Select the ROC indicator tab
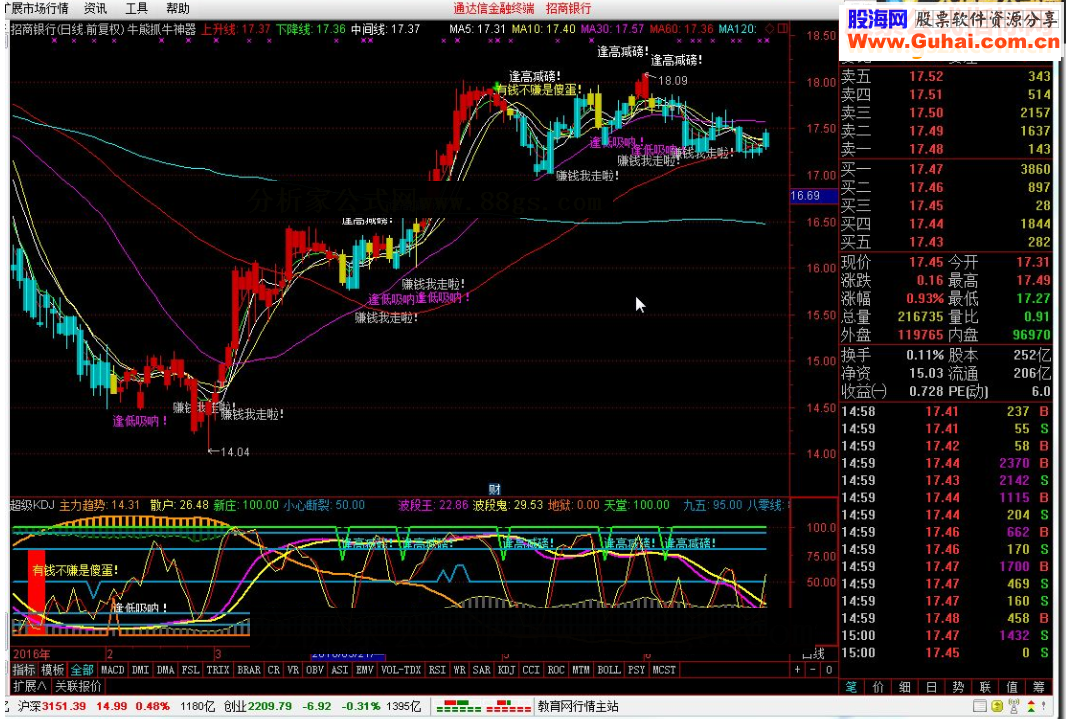The width and height of the screenshot is (1066, 719). (x=556, y=670)
